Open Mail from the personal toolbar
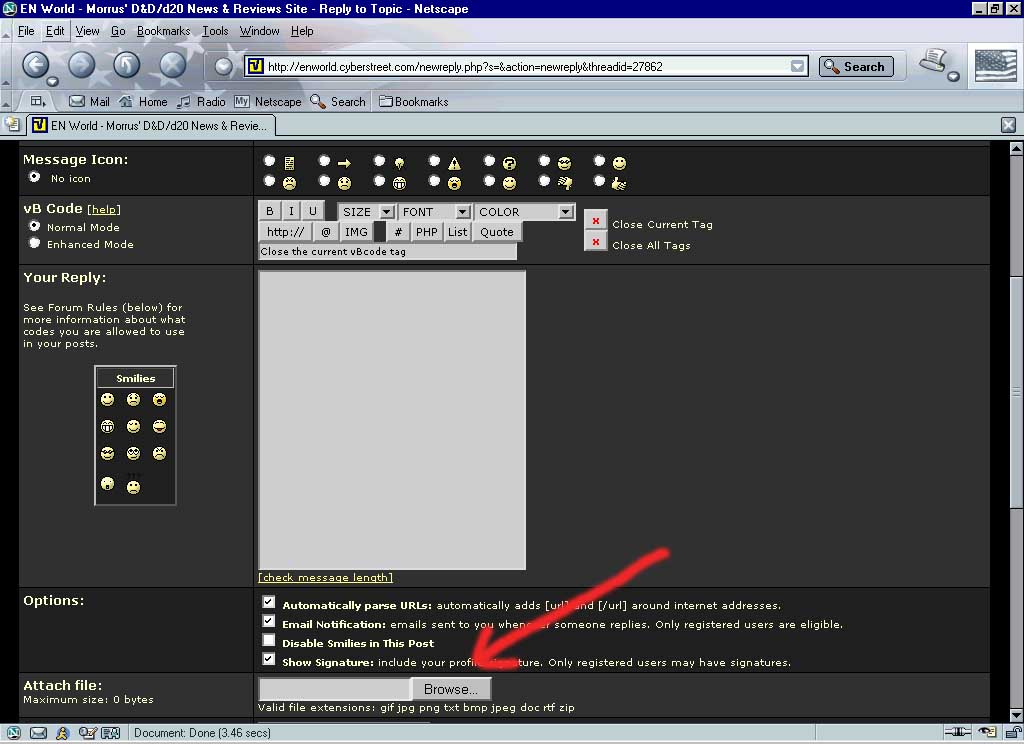Viewport: 1024px width, 744px height. [x=89, y=102]
